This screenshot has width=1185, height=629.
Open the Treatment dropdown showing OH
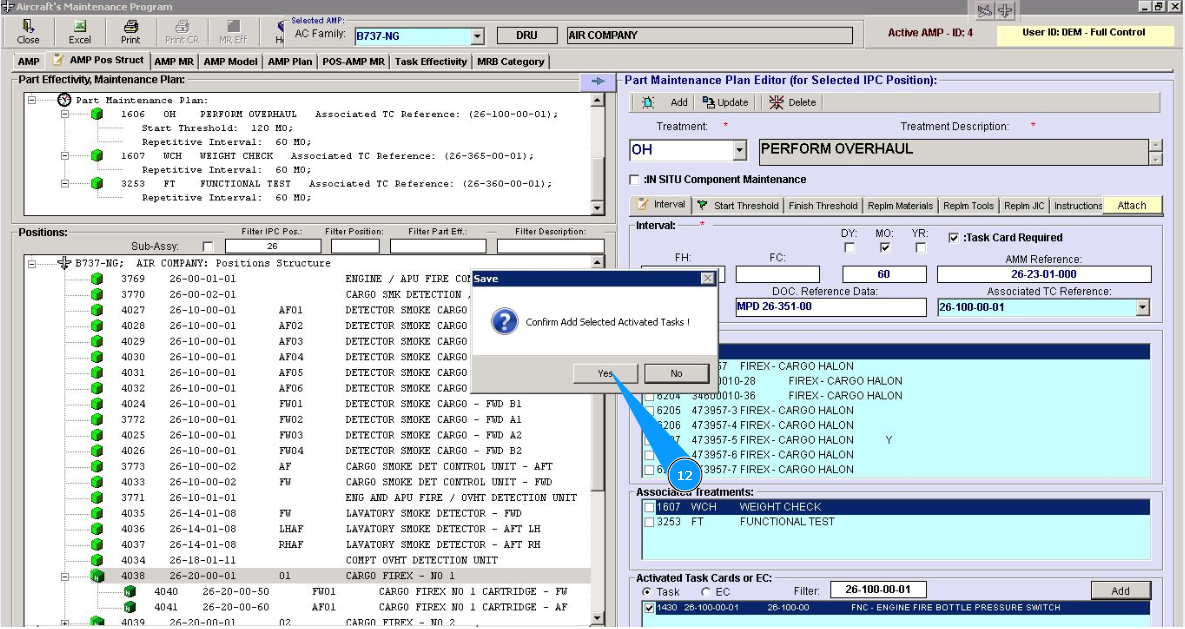coord(740,151)
